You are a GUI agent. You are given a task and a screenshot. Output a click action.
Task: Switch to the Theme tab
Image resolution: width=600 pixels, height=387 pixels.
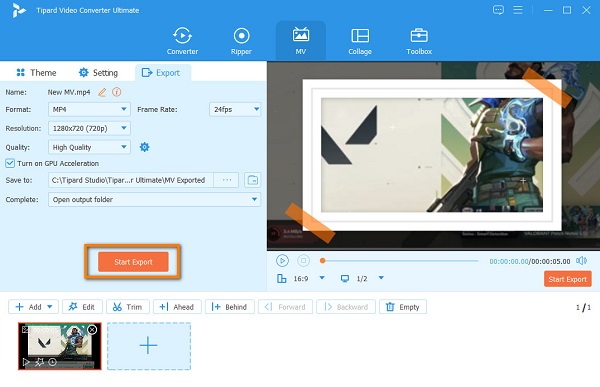[36, 73]
